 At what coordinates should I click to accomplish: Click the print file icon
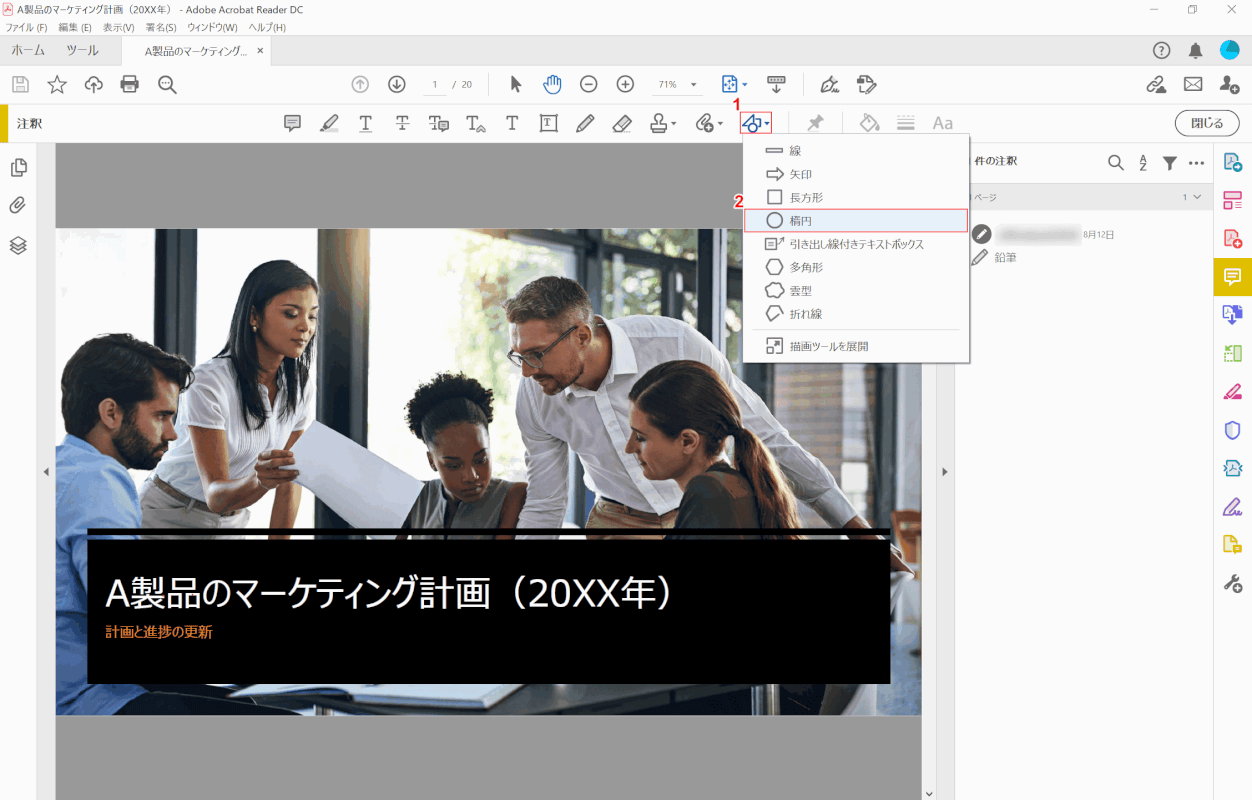click(129, 85)
